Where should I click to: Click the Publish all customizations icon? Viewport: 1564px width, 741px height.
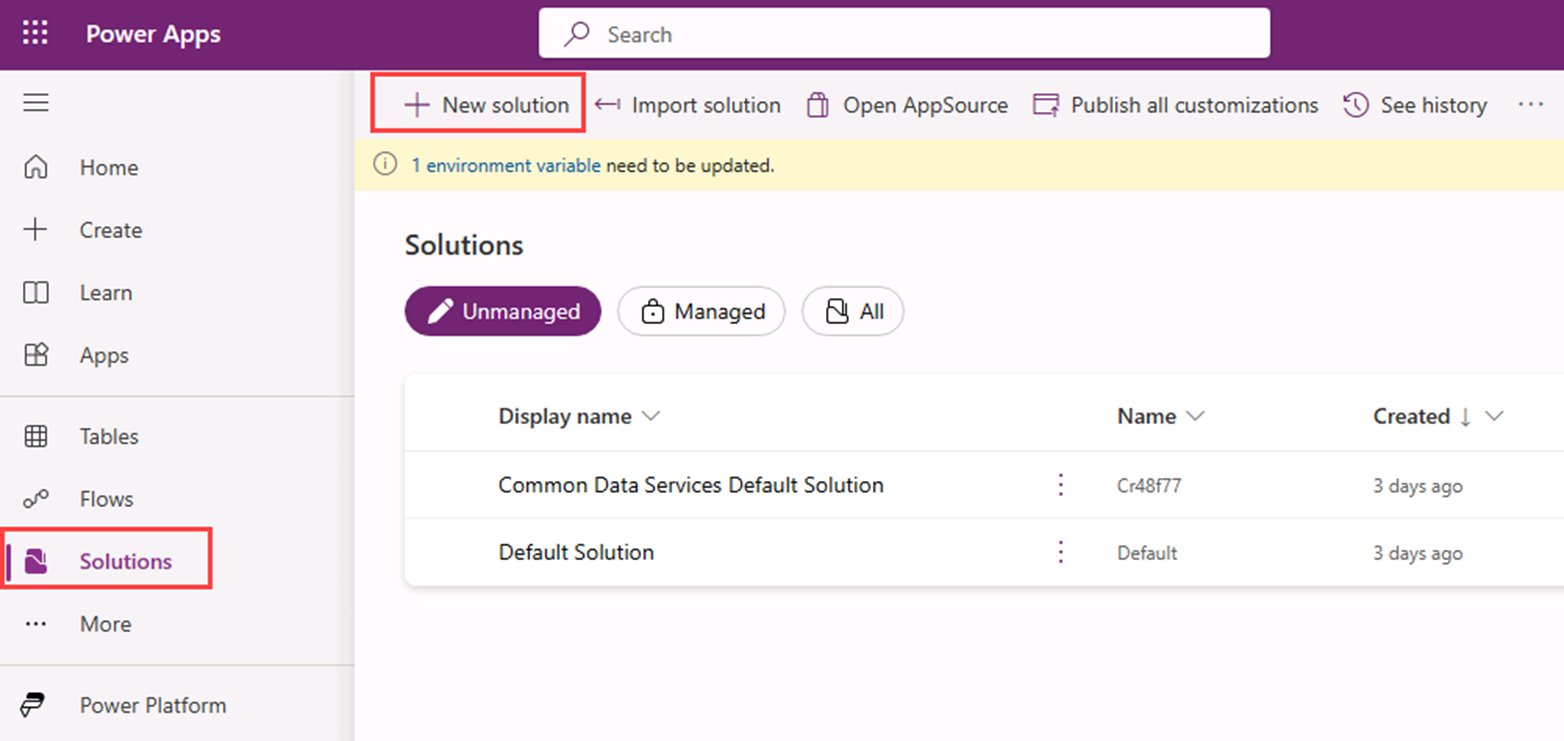point(1046,105)
